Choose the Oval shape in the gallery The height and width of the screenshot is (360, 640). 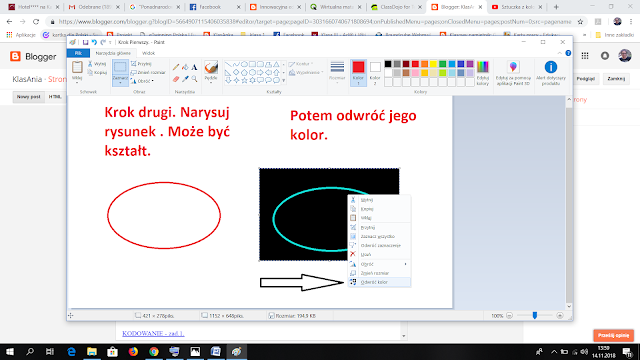pos(244,64)
